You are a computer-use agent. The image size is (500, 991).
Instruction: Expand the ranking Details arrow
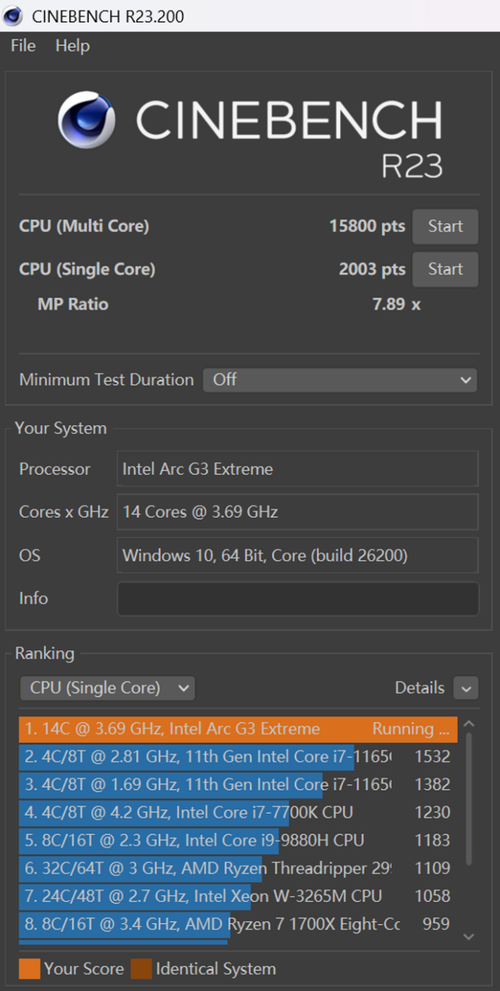tap(466, 688)
